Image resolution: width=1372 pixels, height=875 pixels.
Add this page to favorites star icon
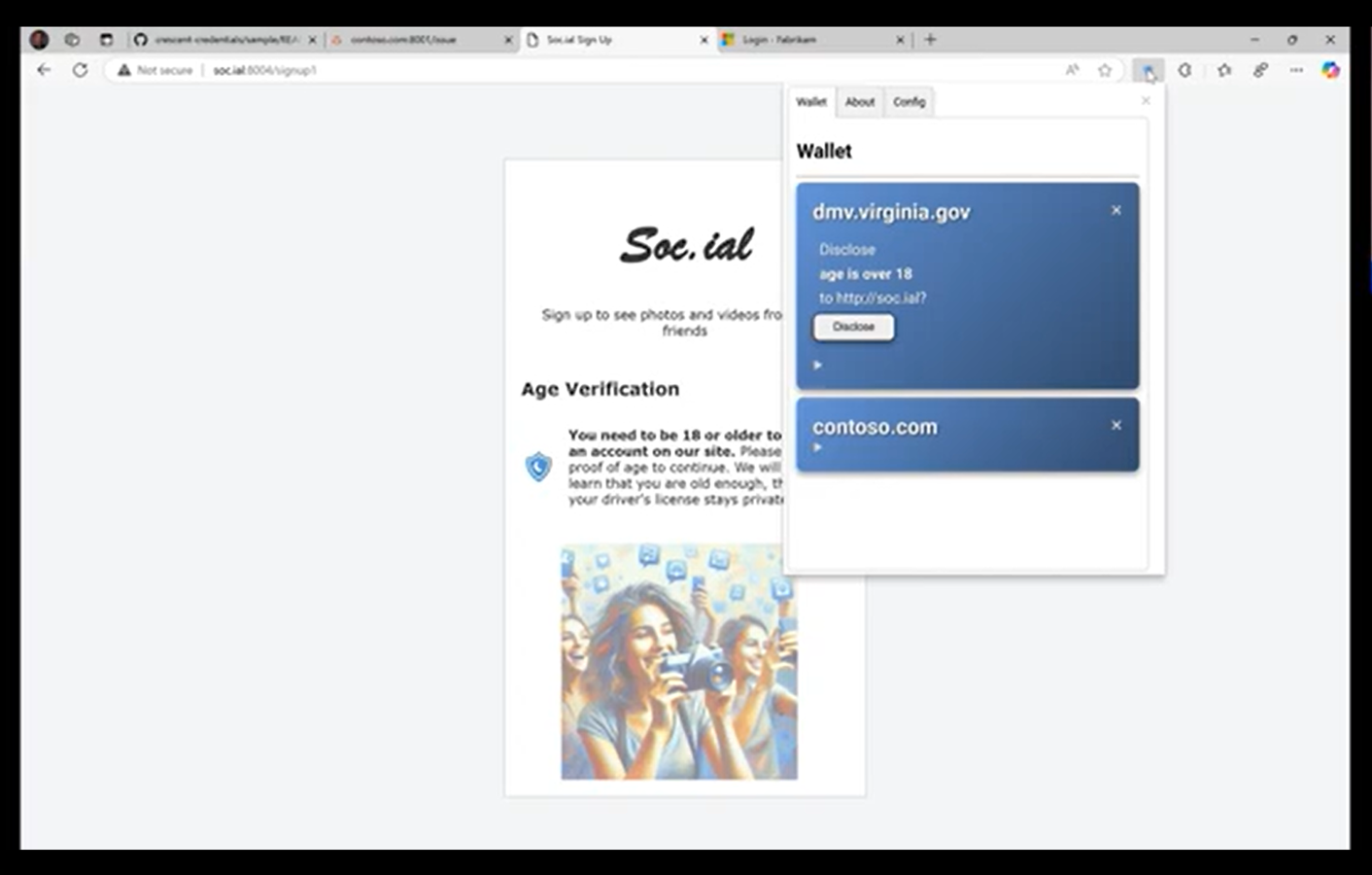(1105, 70)
